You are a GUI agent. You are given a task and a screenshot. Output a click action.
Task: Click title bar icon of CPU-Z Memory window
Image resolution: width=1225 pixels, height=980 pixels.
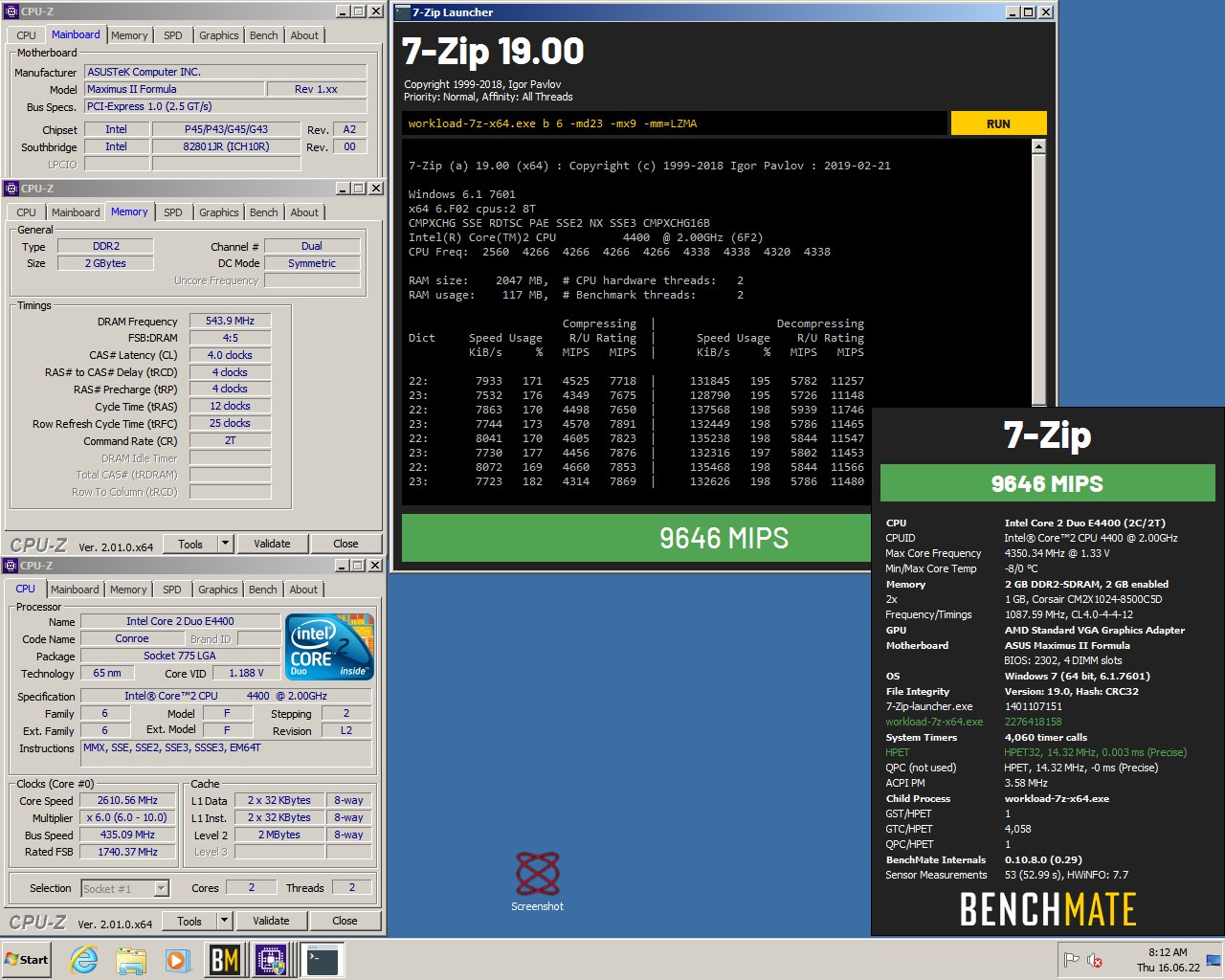coord(11,189)
